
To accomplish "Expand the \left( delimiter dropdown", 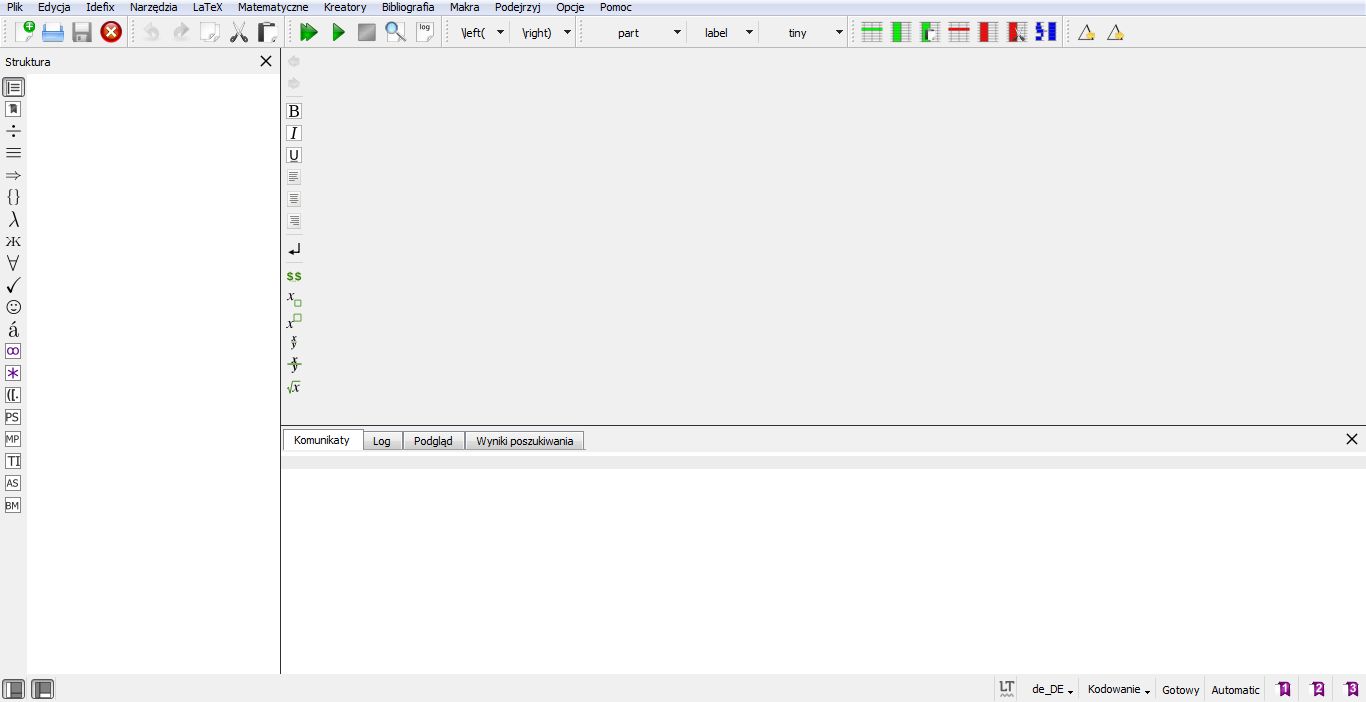I will [x=501, y=32].
